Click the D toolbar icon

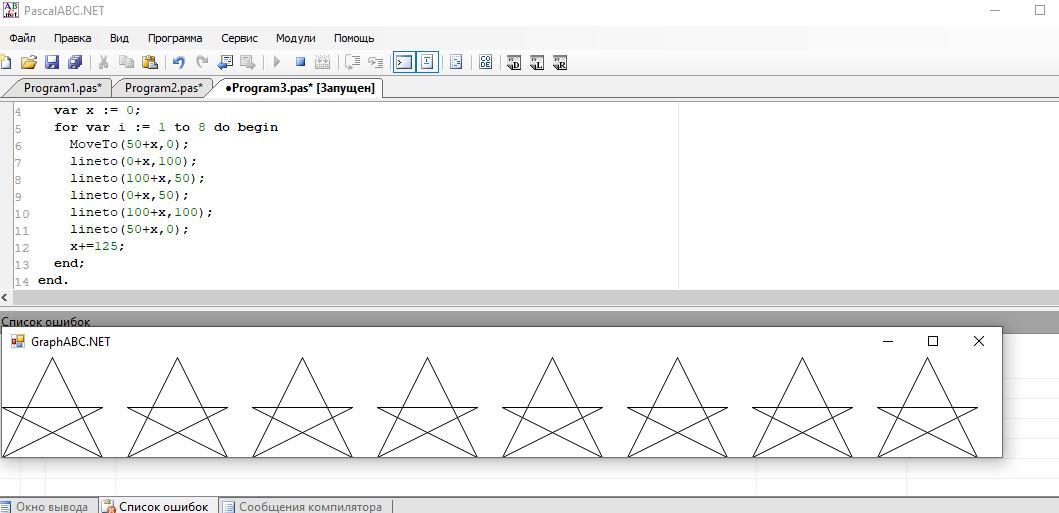(514, 63)
